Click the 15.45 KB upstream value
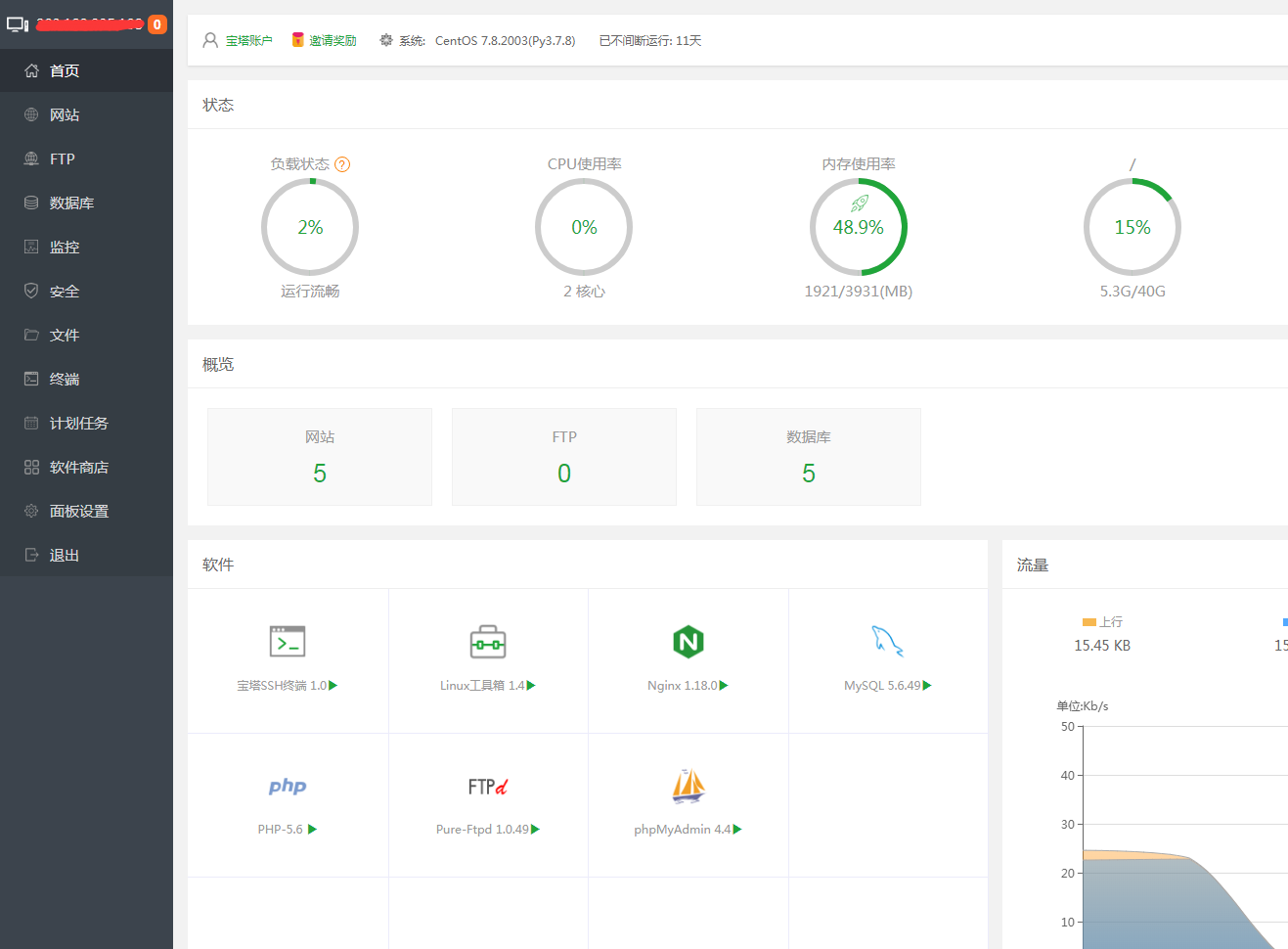 click(1102, 646)
